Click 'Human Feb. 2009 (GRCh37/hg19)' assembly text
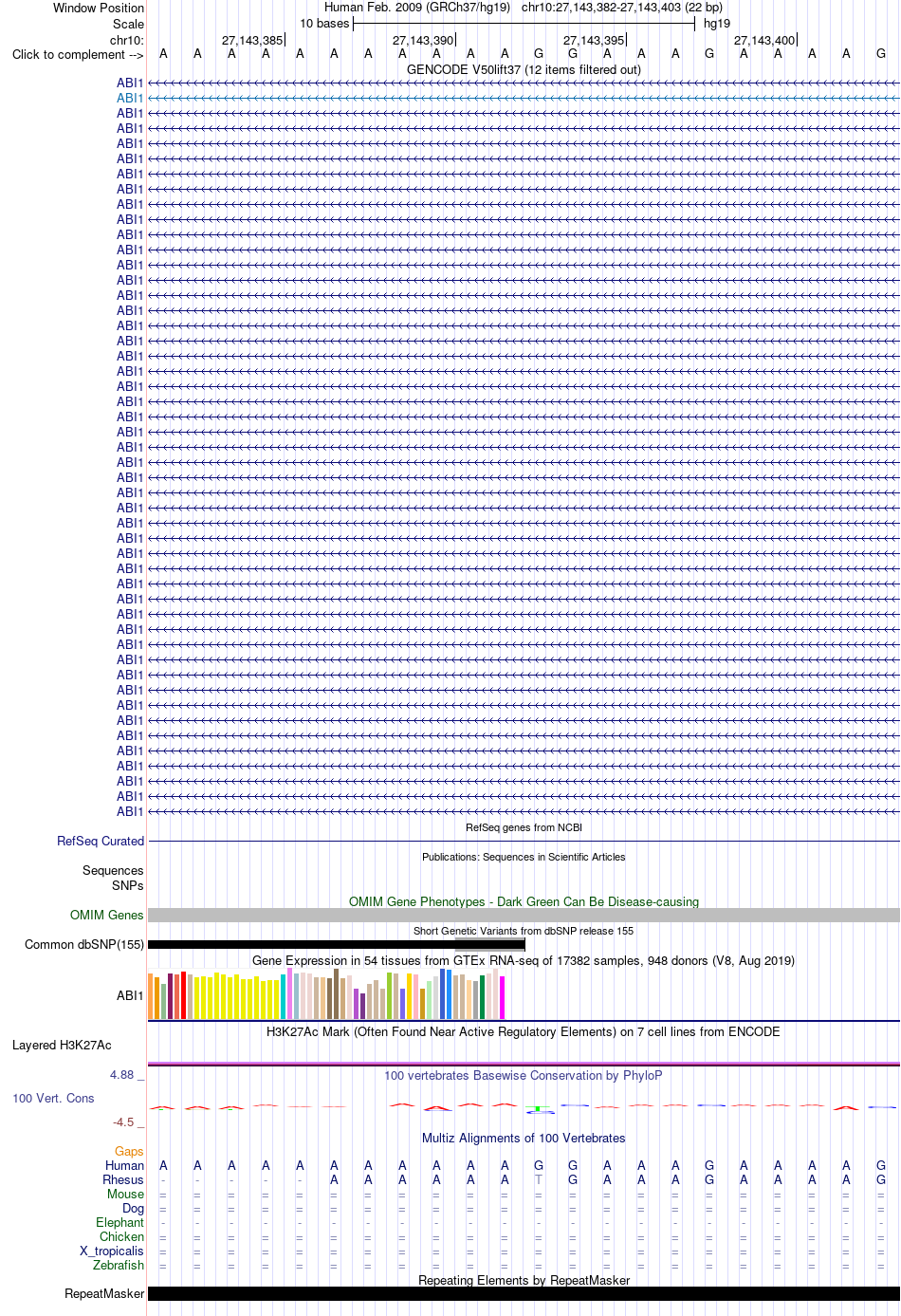 click(417, 8)
